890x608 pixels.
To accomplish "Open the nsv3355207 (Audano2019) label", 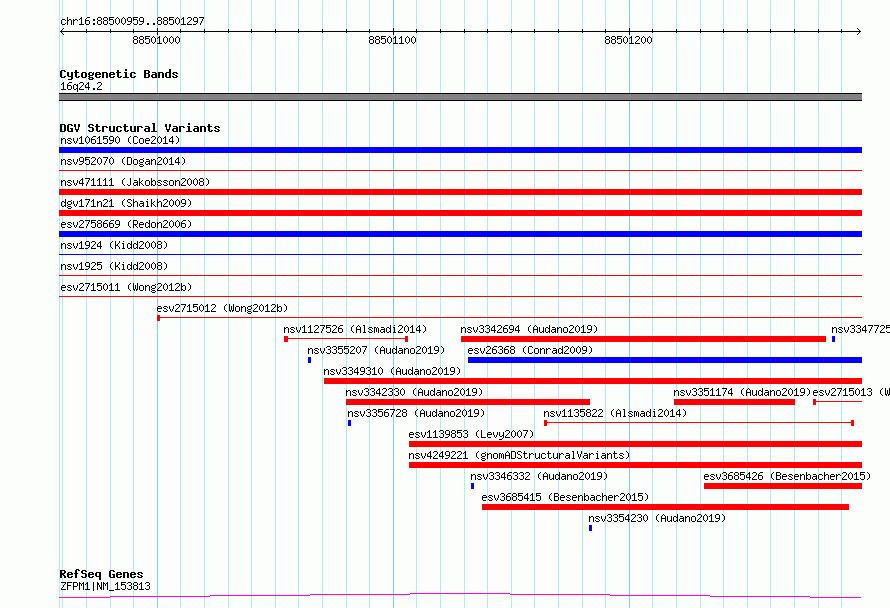I will coord(376,350).
